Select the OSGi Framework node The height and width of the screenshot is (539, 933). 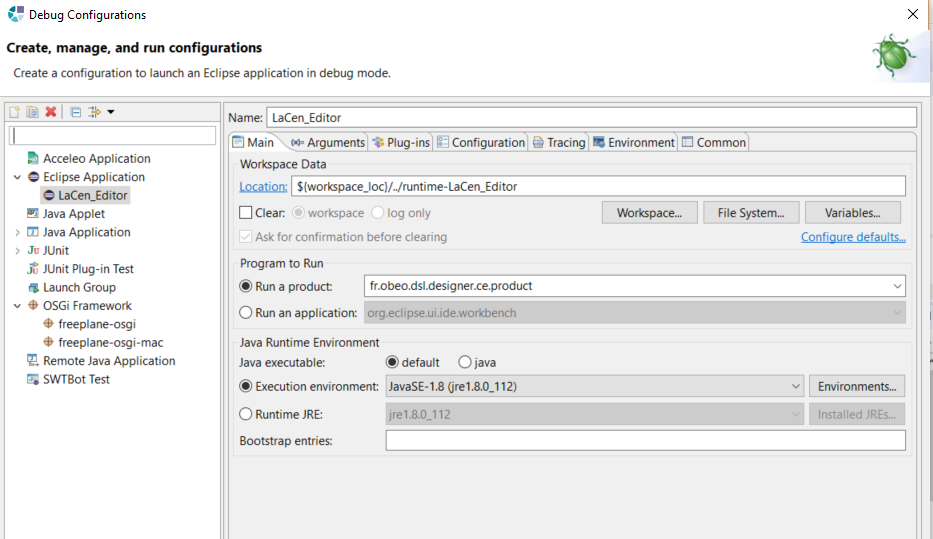pyautogui.click(x=87, y=306)
